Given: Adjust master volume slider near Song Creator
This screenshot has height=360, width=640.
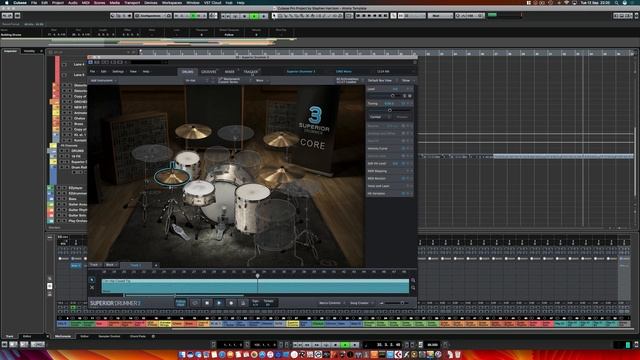Looking at the screenshot, I should (402, 303).
